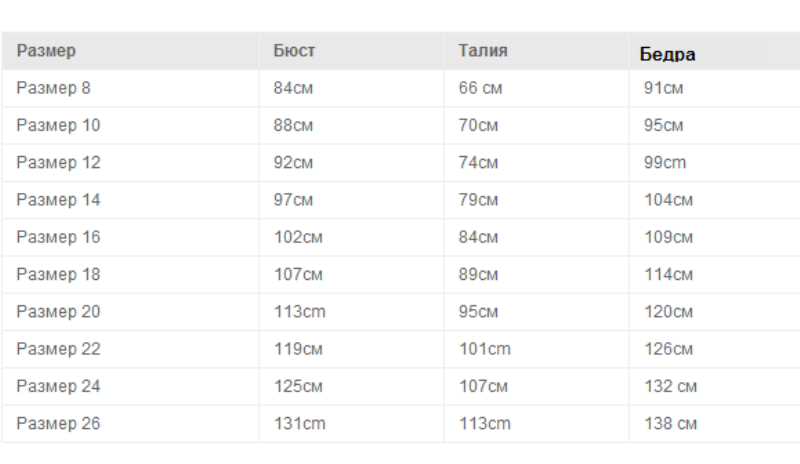Select the Размер 8 row label
This screenshot has width=800, height=464.
click(x=54, y=88)
